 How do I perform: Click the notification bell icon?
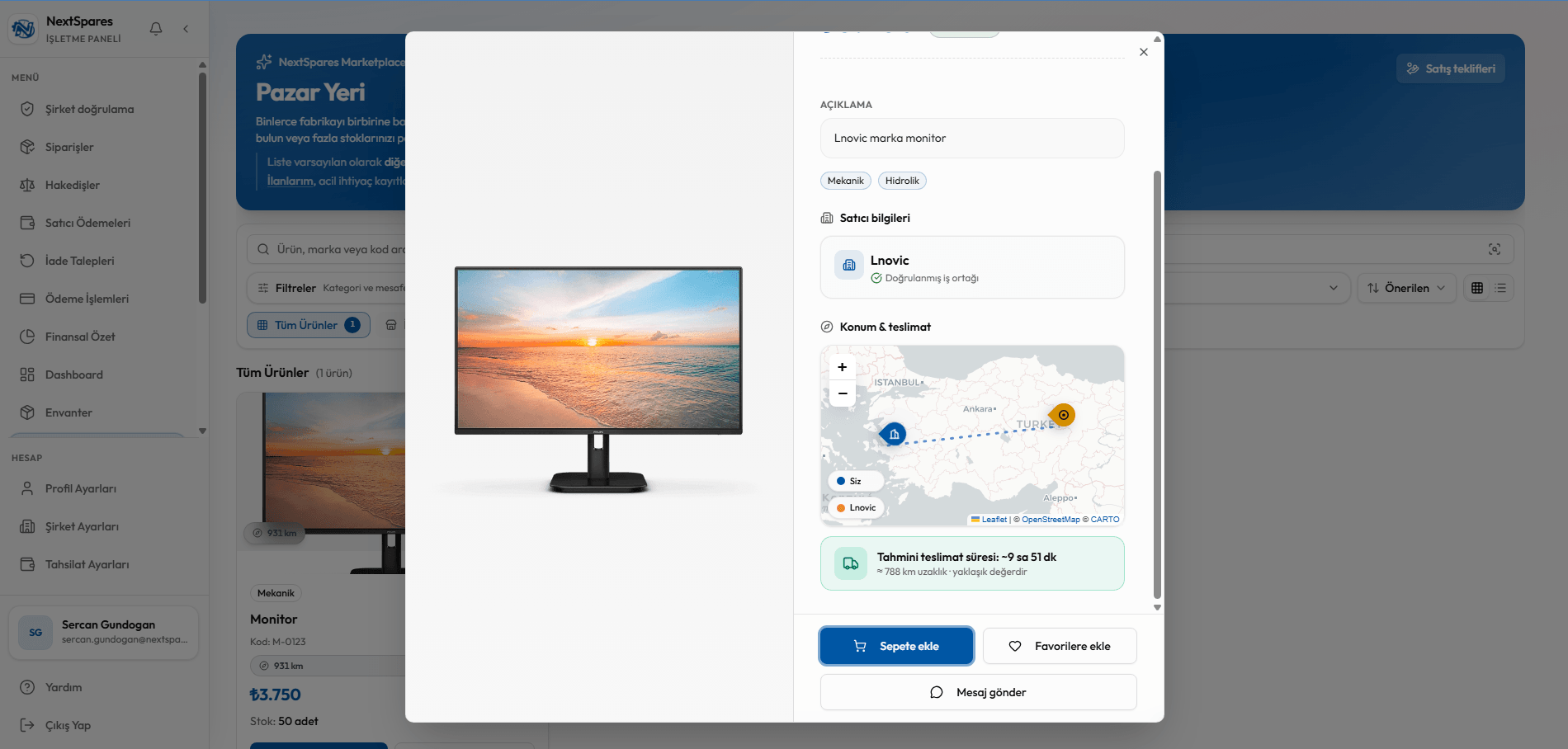(156, 29)
